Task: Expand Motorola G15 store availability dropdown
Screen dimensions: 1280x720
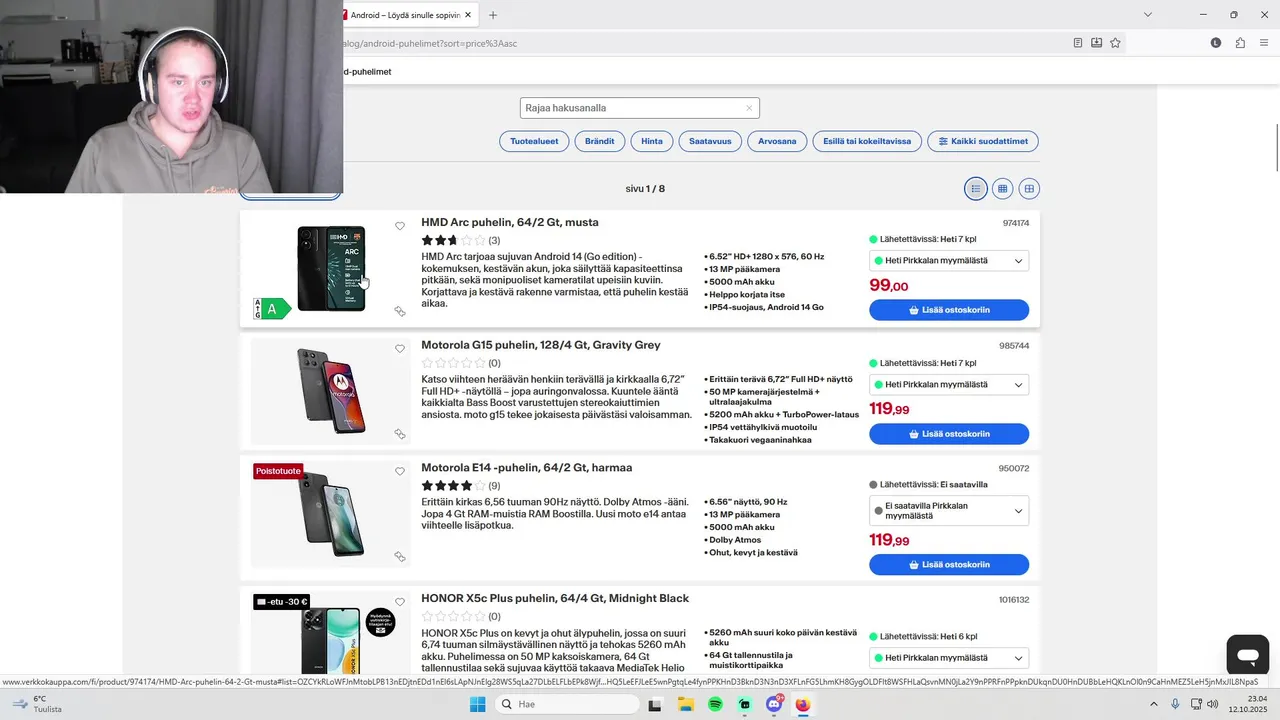Action: pos(949,385)
